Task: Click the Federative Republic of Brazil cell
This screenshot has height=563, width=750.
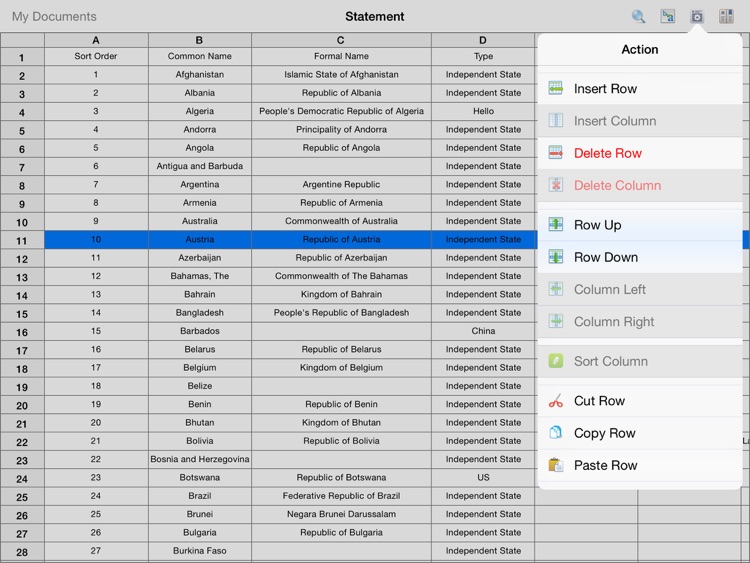Action: pos(341,496)
